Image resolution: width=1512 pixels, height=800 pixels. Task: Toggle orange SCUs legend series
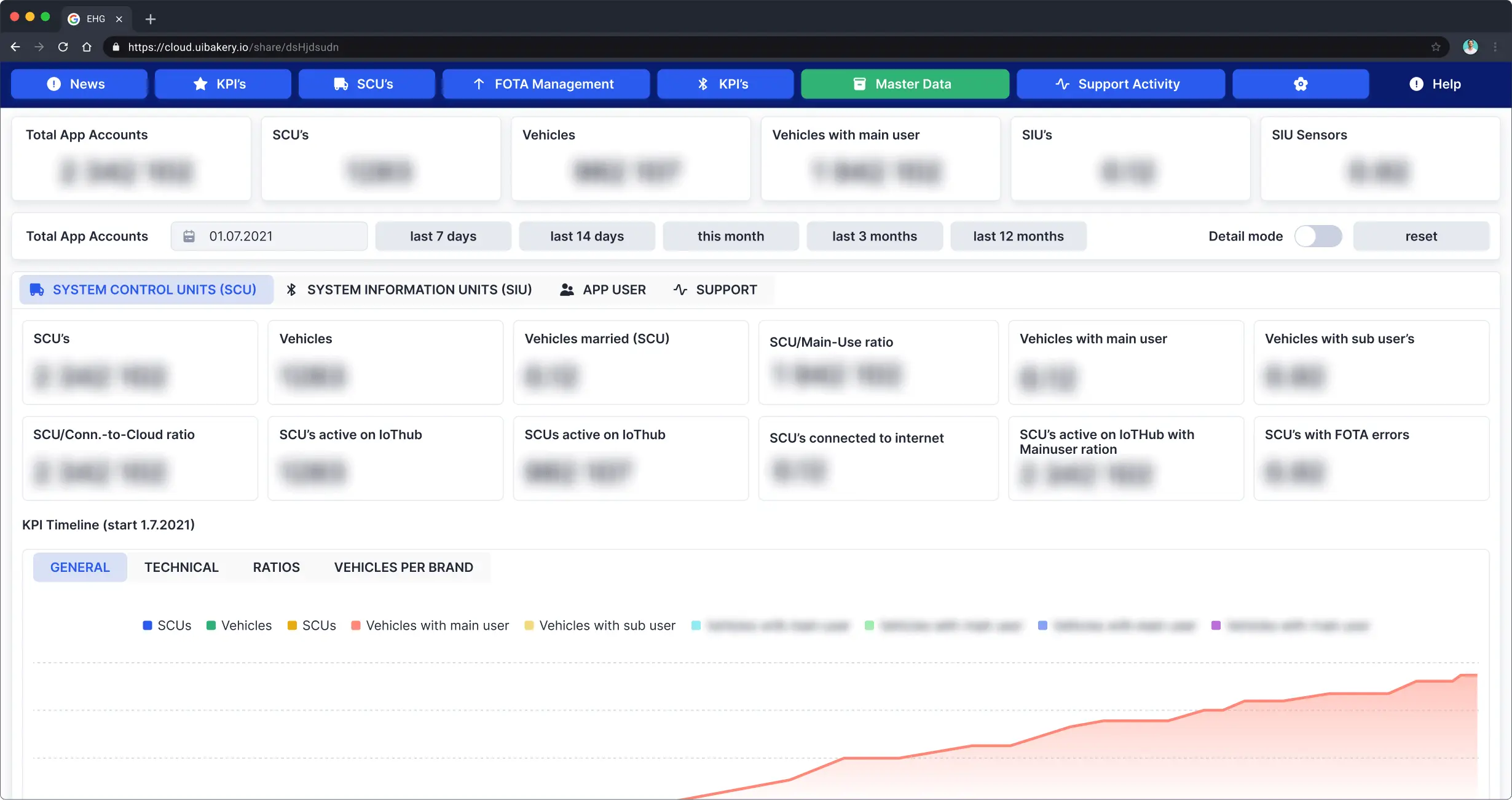pyautogui.click(x=312, y=625)
